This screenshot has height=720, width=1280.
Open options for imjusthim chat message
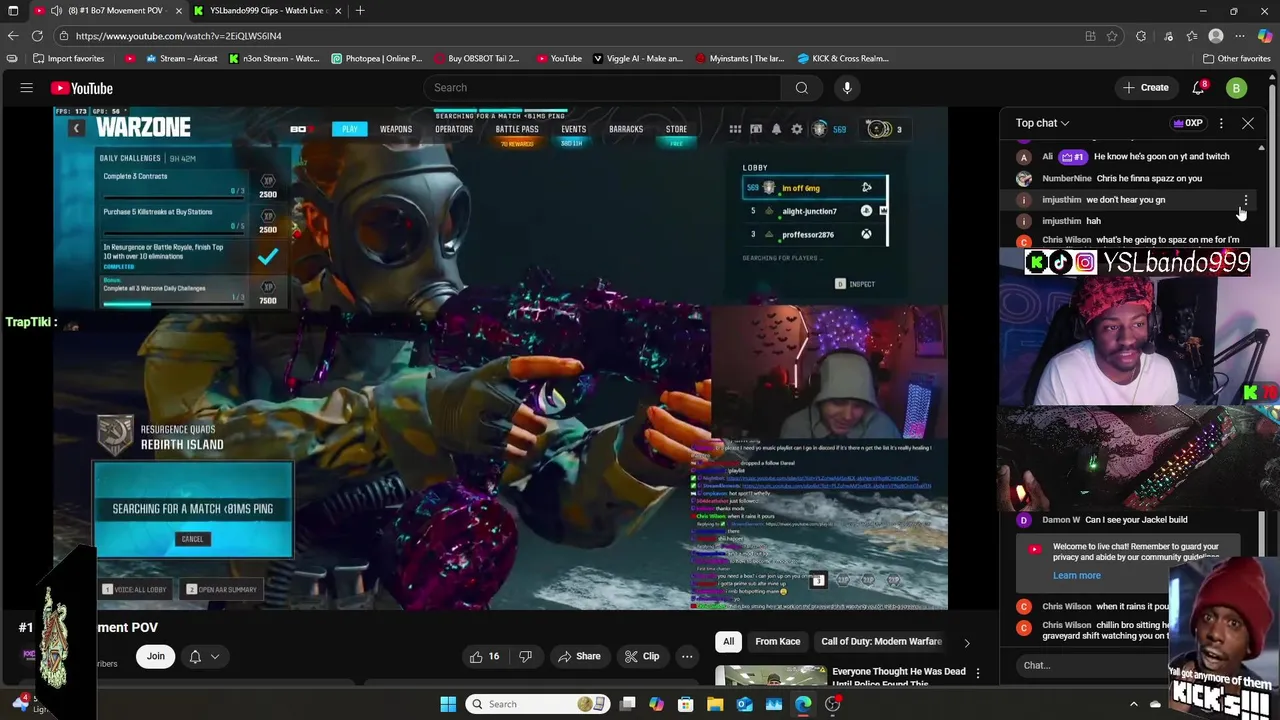coord(1245,200)
